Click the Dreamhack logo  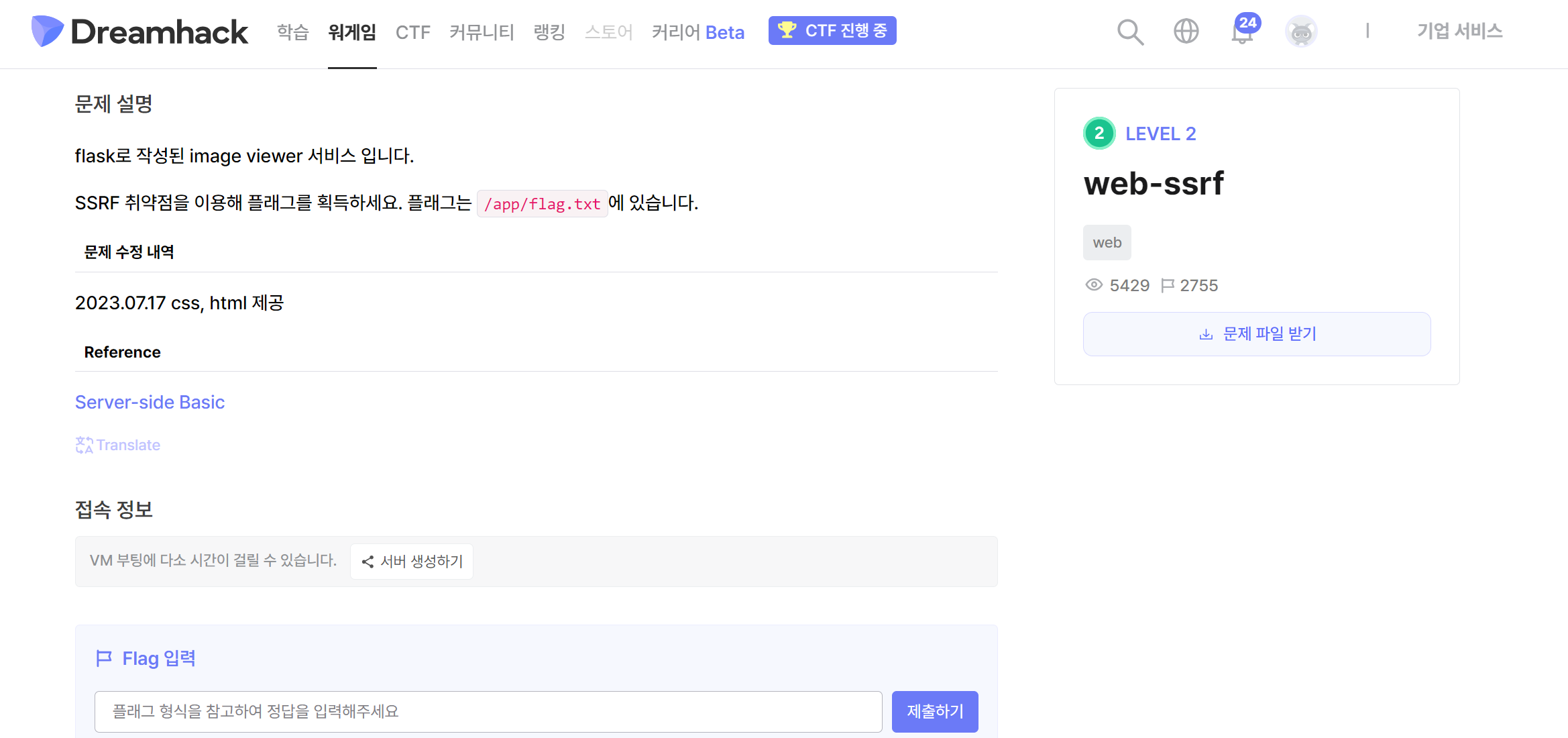139,32
